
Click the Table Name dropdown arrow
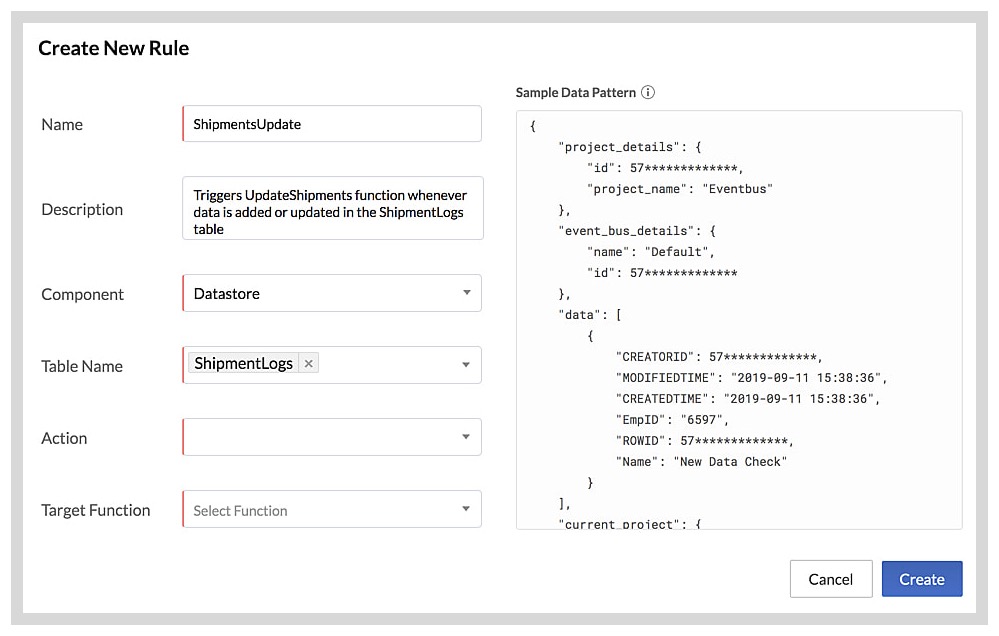(466, 365)
